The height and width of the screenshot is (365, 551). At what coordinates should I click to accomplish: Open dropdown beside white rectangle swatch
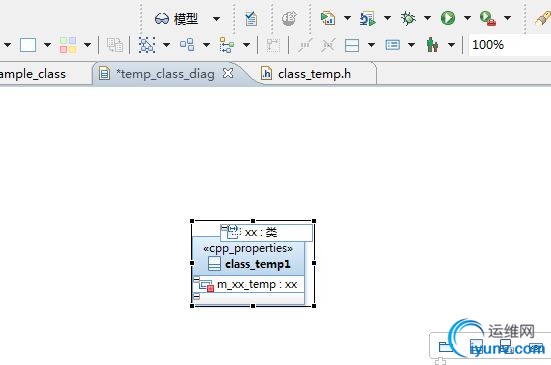pyautogui.click(x=47, y=45)
